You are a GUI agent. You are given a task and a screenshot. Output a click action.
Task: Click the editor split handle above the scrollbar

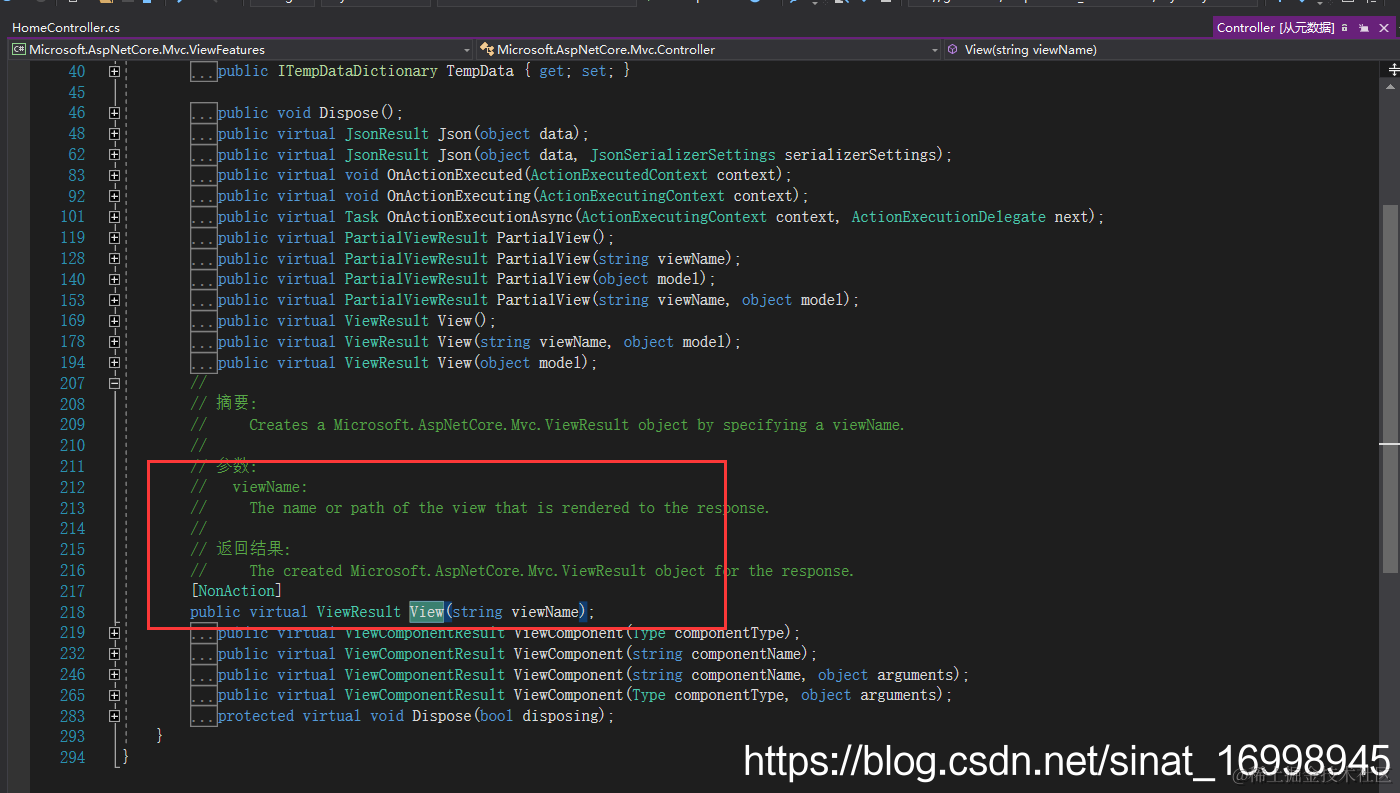click(x=1394, y=70)
